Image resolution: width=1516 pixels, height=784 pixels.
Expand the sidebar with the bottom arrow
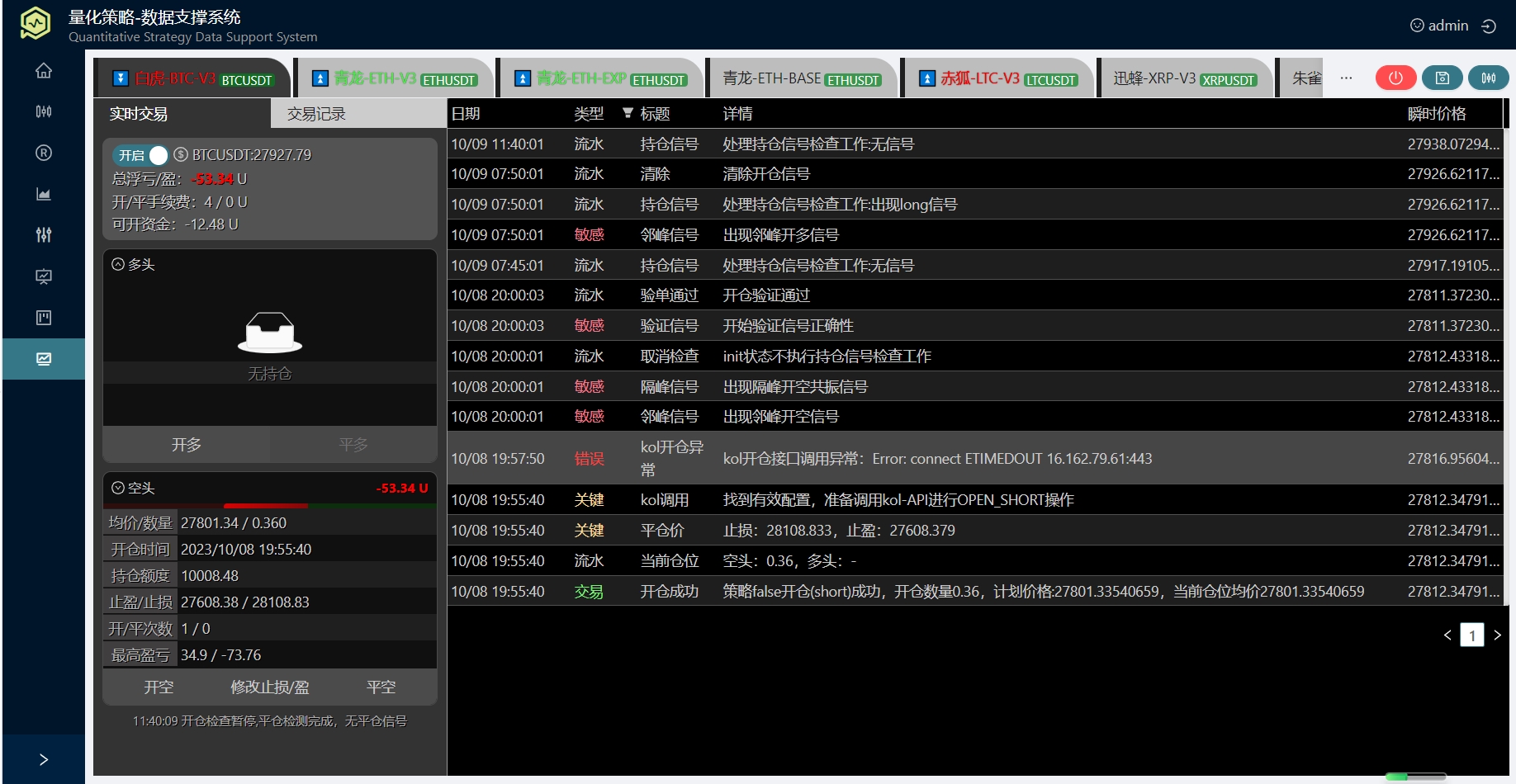(44, 759)
